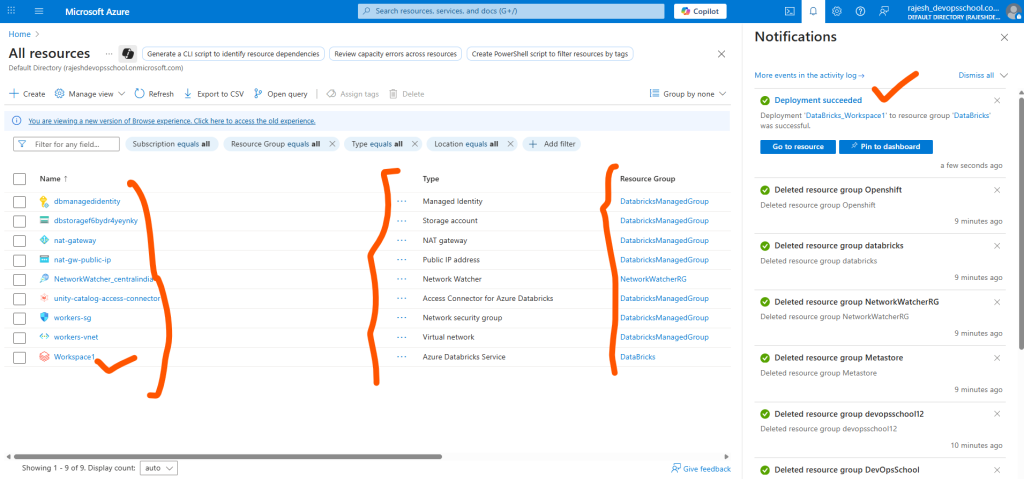Click the NetworkWatcher_centralindia resource icon
The image size is (1024, 479).
pos(44,279)
